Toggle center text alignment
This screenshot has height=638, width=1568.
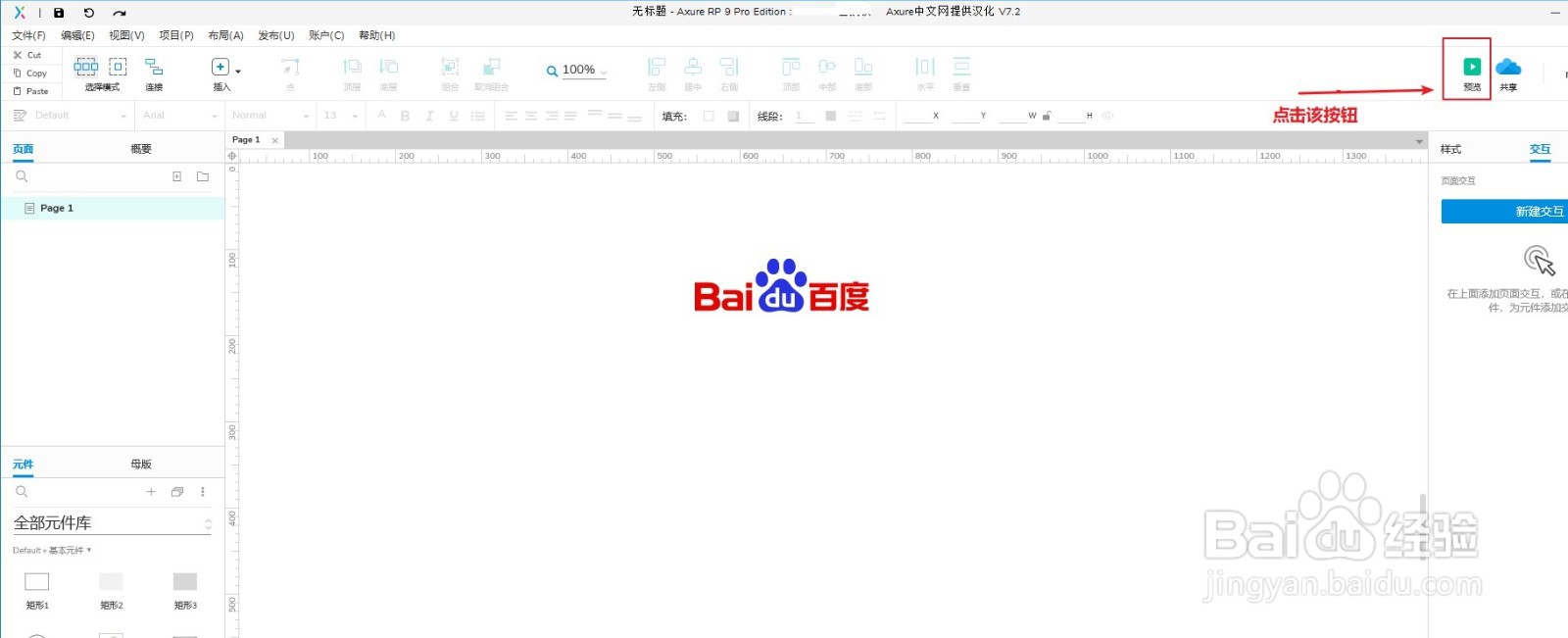pyautogui.click(x=531, y=116)
